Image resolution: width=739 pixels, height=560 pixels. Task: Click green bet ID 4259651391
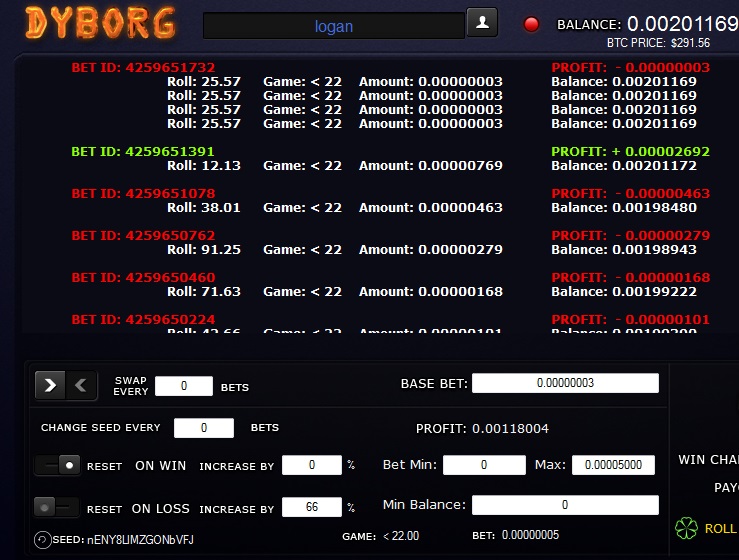(x=143, y=151)
